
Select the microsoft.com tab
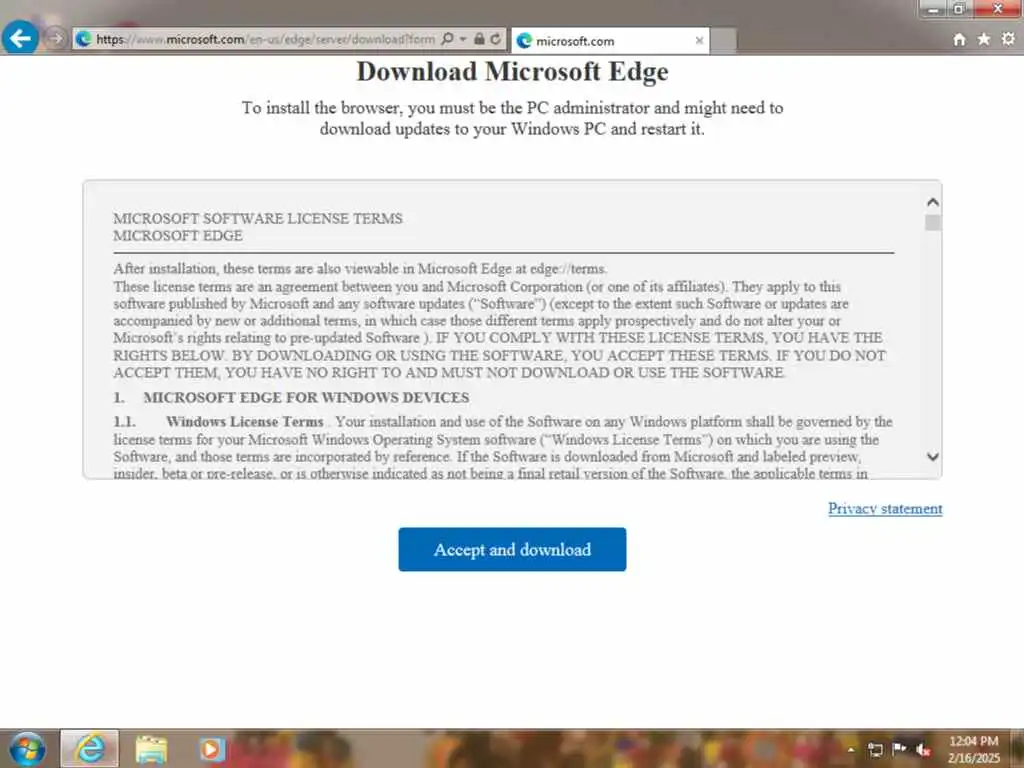pos(609,40)
